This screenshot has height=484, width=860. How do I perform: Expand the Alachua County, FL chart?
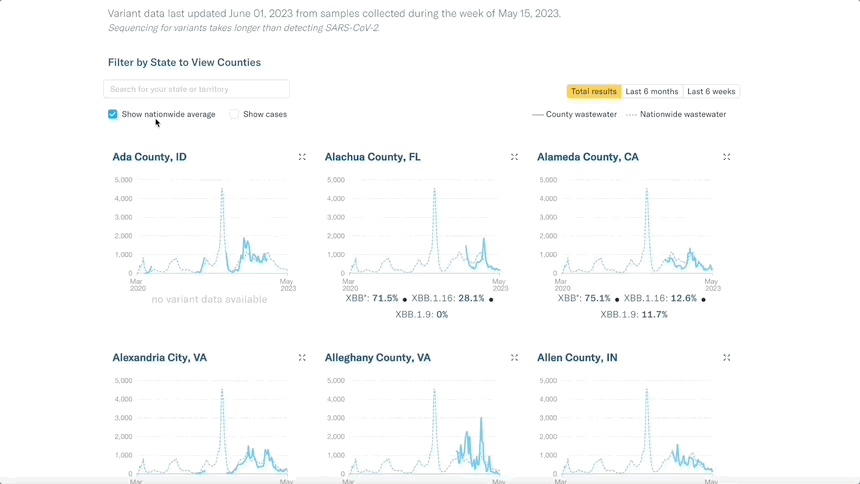click(514, 157)
